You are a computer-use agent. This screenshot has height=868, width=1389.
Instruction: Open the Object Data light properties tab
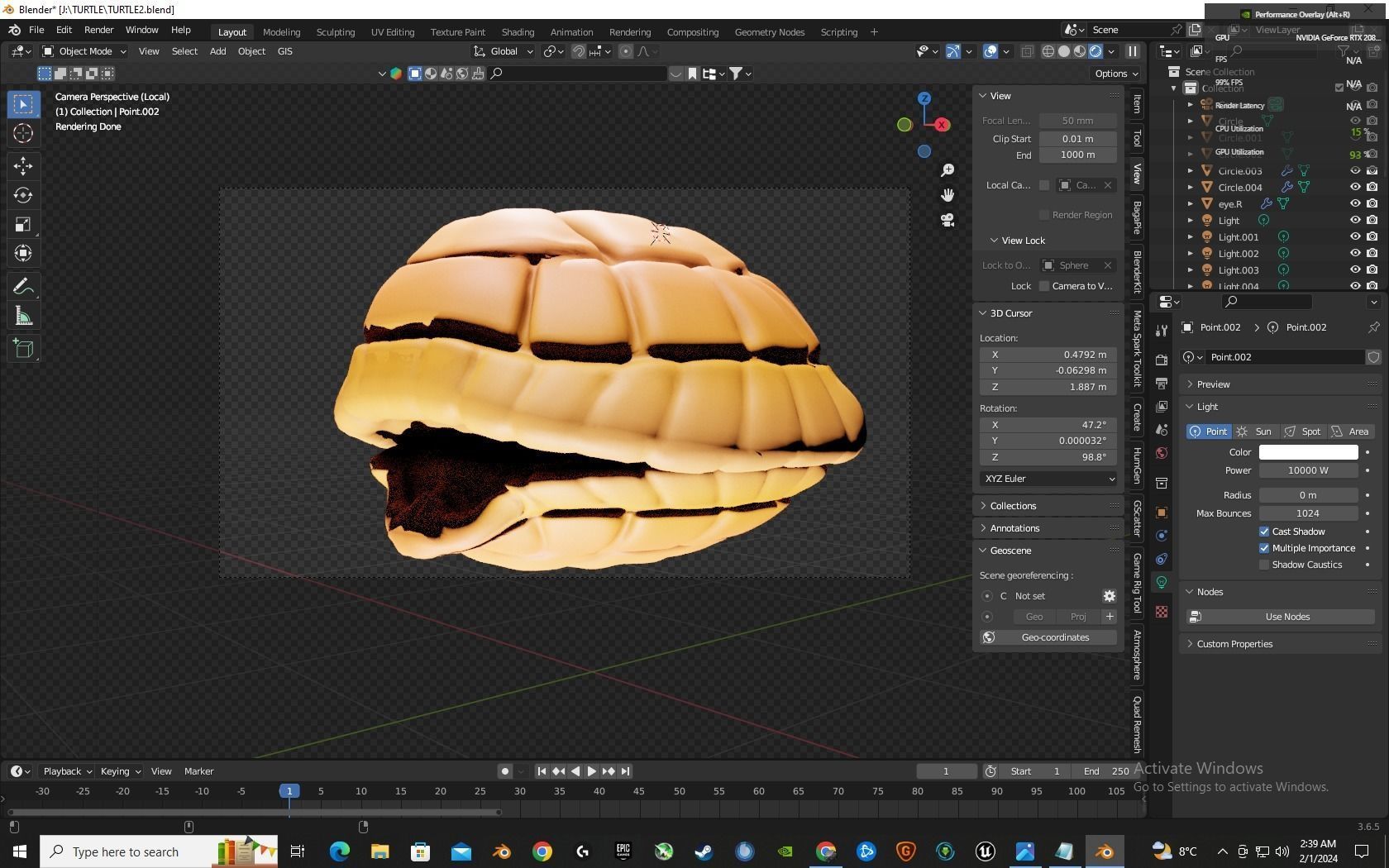pyautogui.click(x=1162, y=582)
